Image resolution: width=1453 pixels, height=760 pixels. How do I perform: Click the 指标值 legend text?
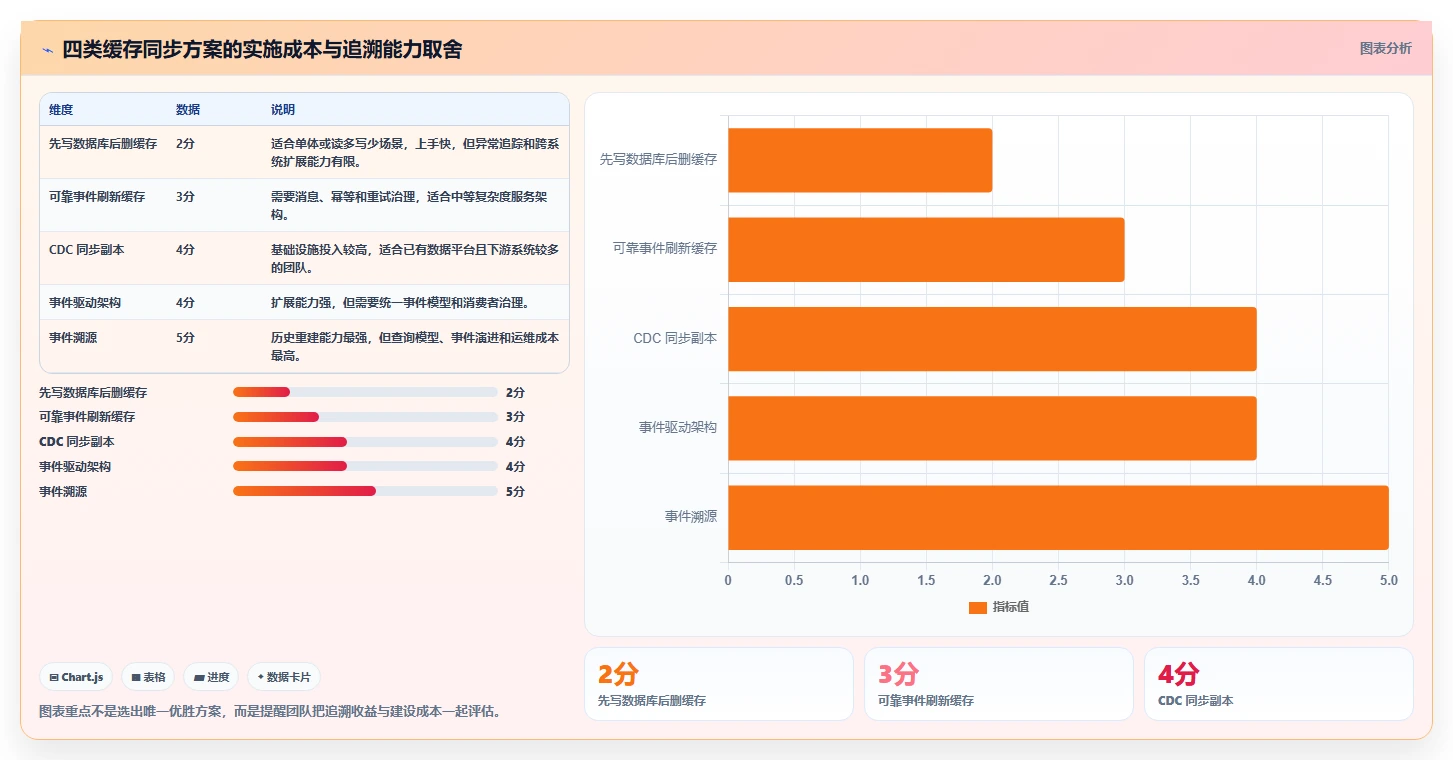(1011, 607)
